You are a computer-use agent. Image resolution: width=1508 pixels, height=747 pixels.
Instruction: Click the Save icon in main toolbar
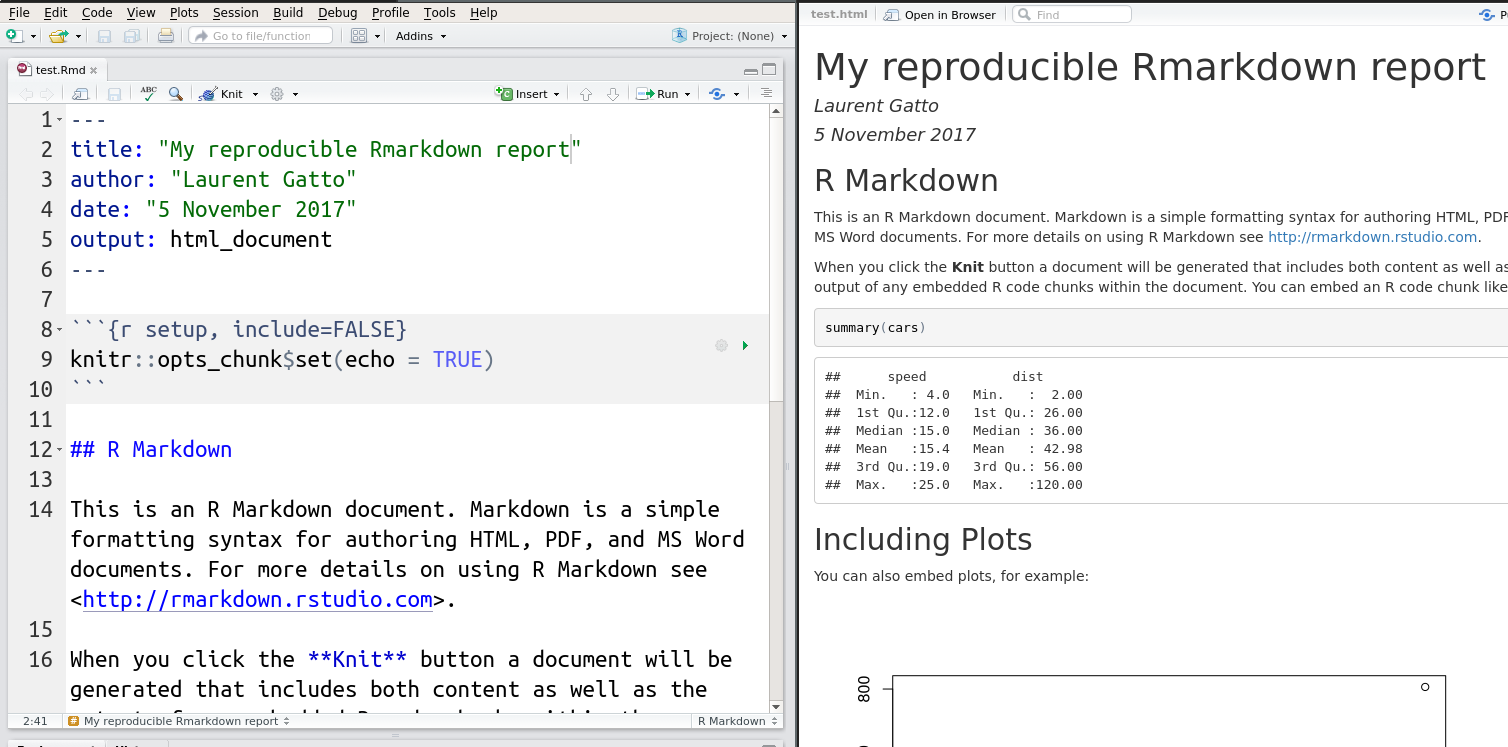pyautogui.click(x=104, y=36)
